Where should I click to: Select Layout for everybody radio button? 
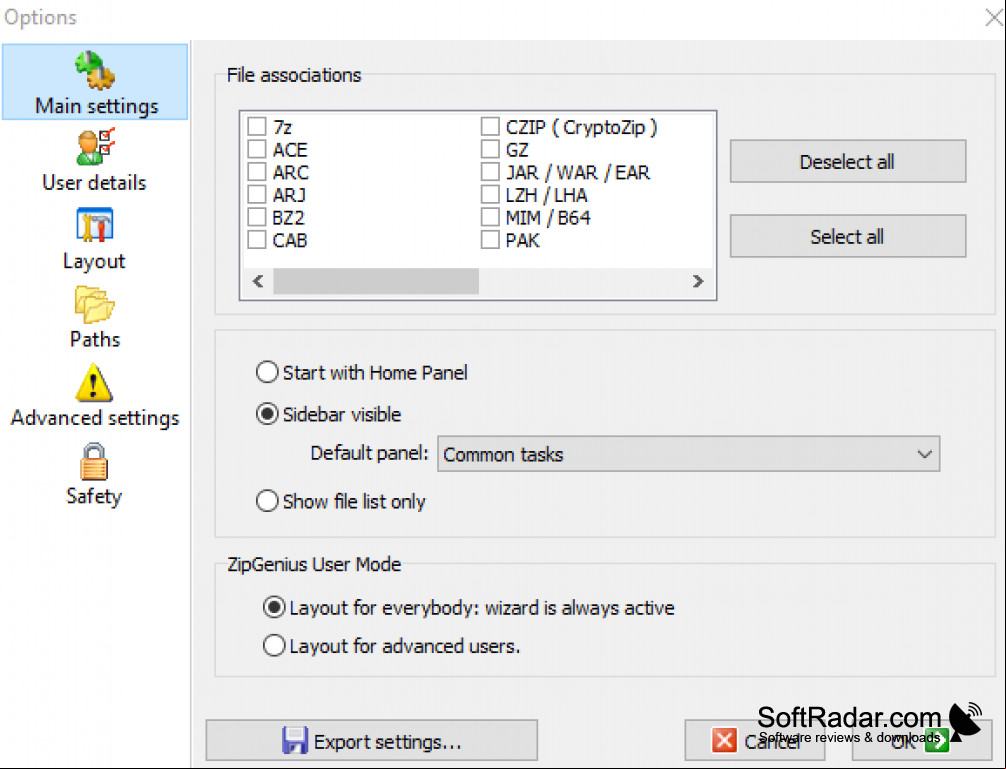click(274, 607)
